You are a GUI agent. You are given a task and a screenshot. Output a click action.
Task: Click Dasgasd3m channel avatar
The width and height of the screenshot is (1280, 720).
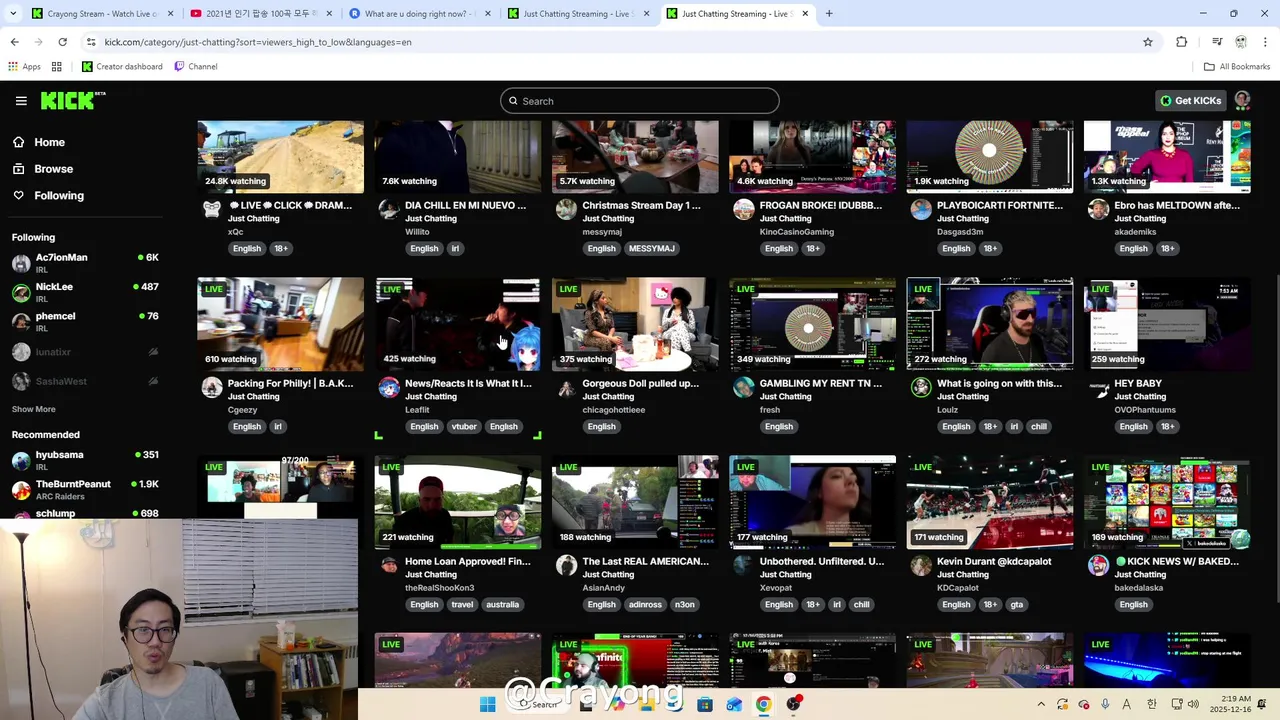coord(921,209)
